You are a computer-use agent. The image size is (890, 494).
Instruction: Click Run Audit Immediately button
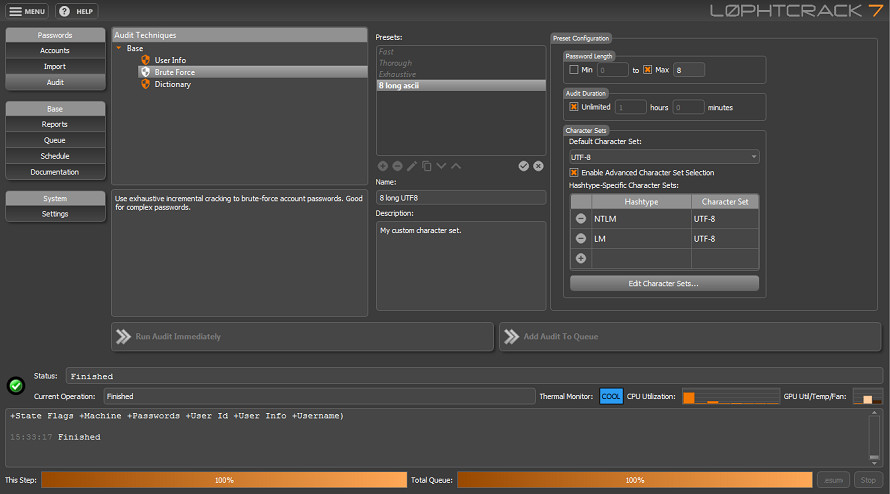click(x=302, y=337)
